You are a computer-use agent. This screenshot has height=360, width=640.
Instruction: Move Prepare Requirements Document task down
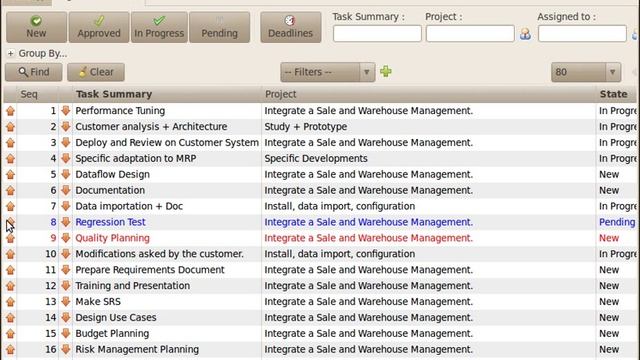coord(66,270)
